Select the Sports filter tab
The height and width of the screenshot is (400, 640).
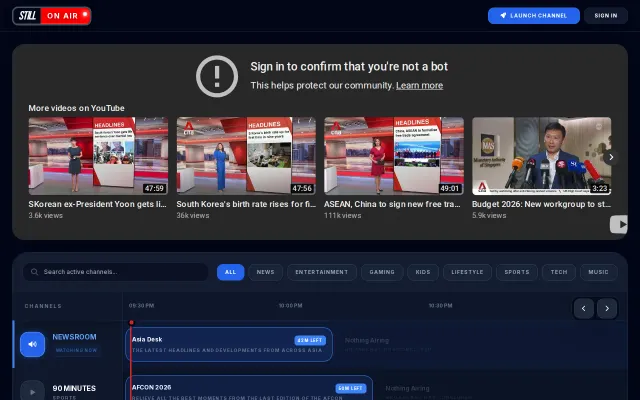[517, 272]
